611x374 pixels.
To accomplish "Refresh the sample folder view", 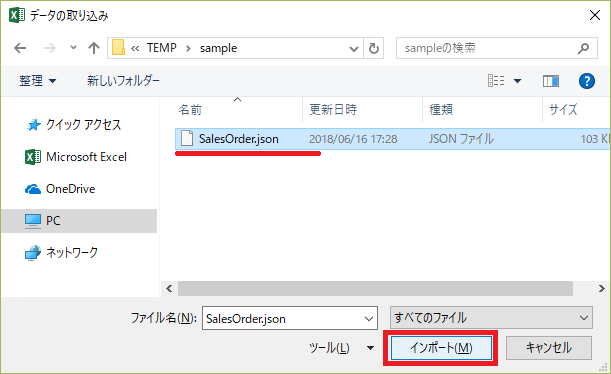I will point(373,48).
